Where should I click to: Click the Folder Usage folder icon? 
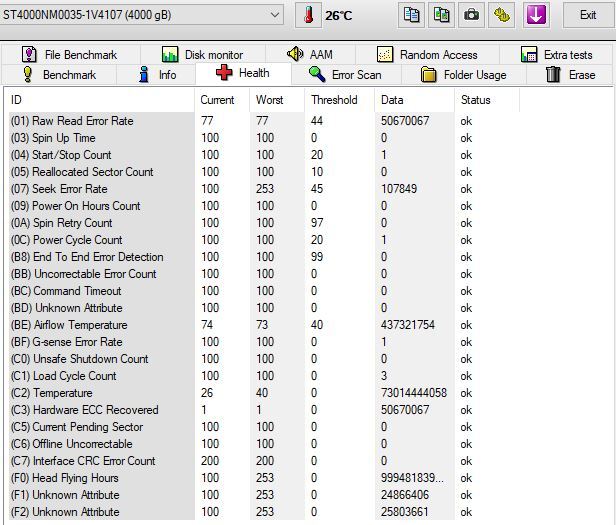pos(429,74)
